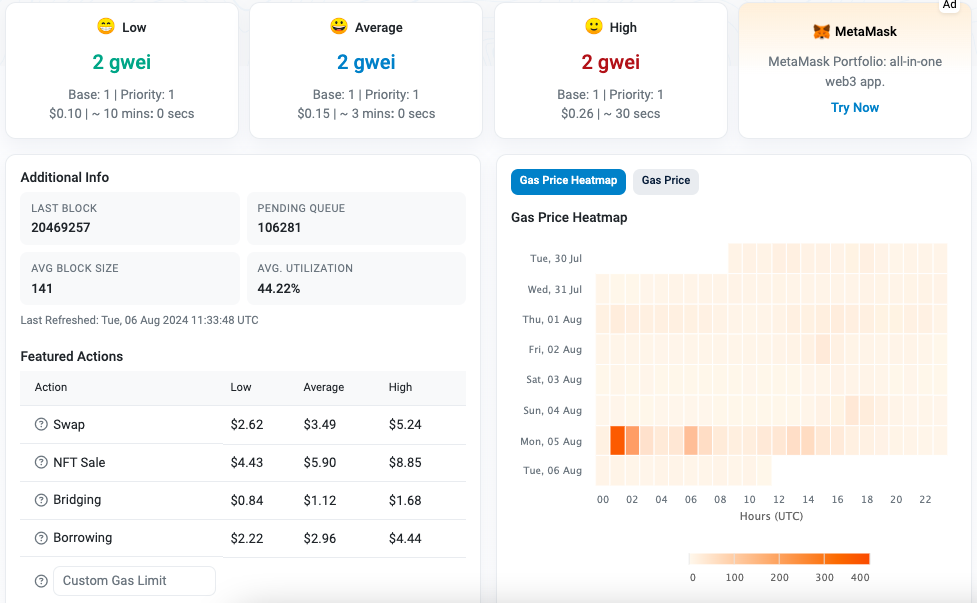The image size is (977, 603).
Task: Click the Last Block number 20469257
Action: click(x=61, y=228)
